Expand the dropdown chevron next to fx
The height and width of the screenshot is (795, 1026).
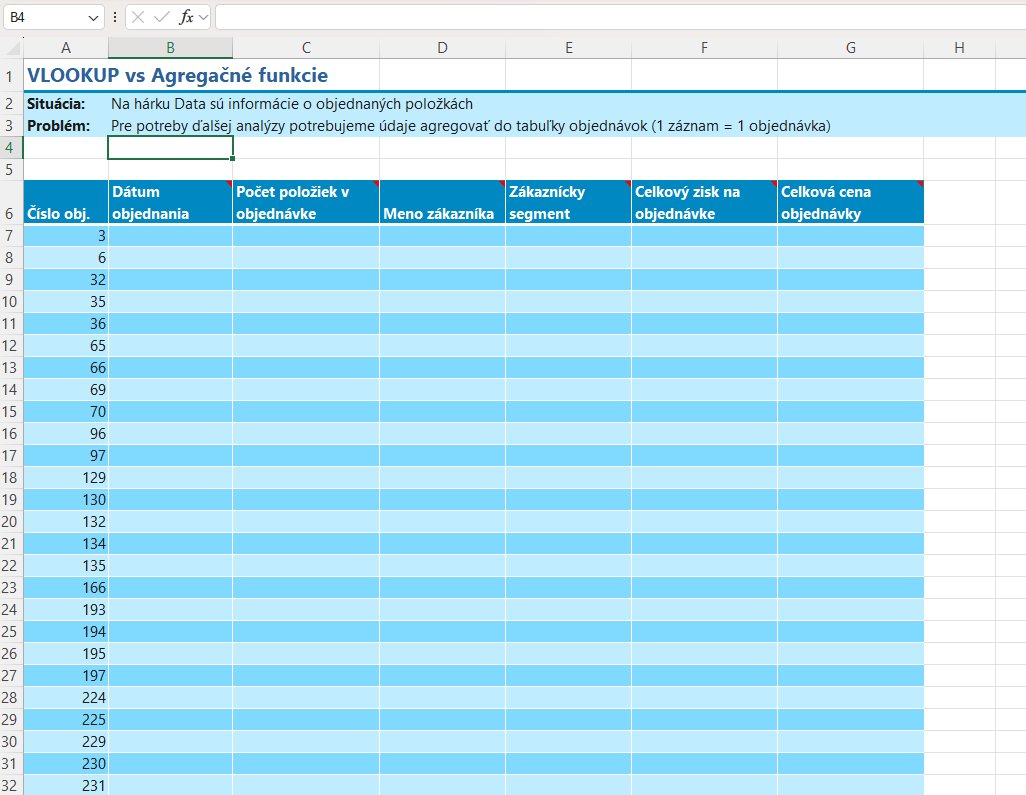203,17
